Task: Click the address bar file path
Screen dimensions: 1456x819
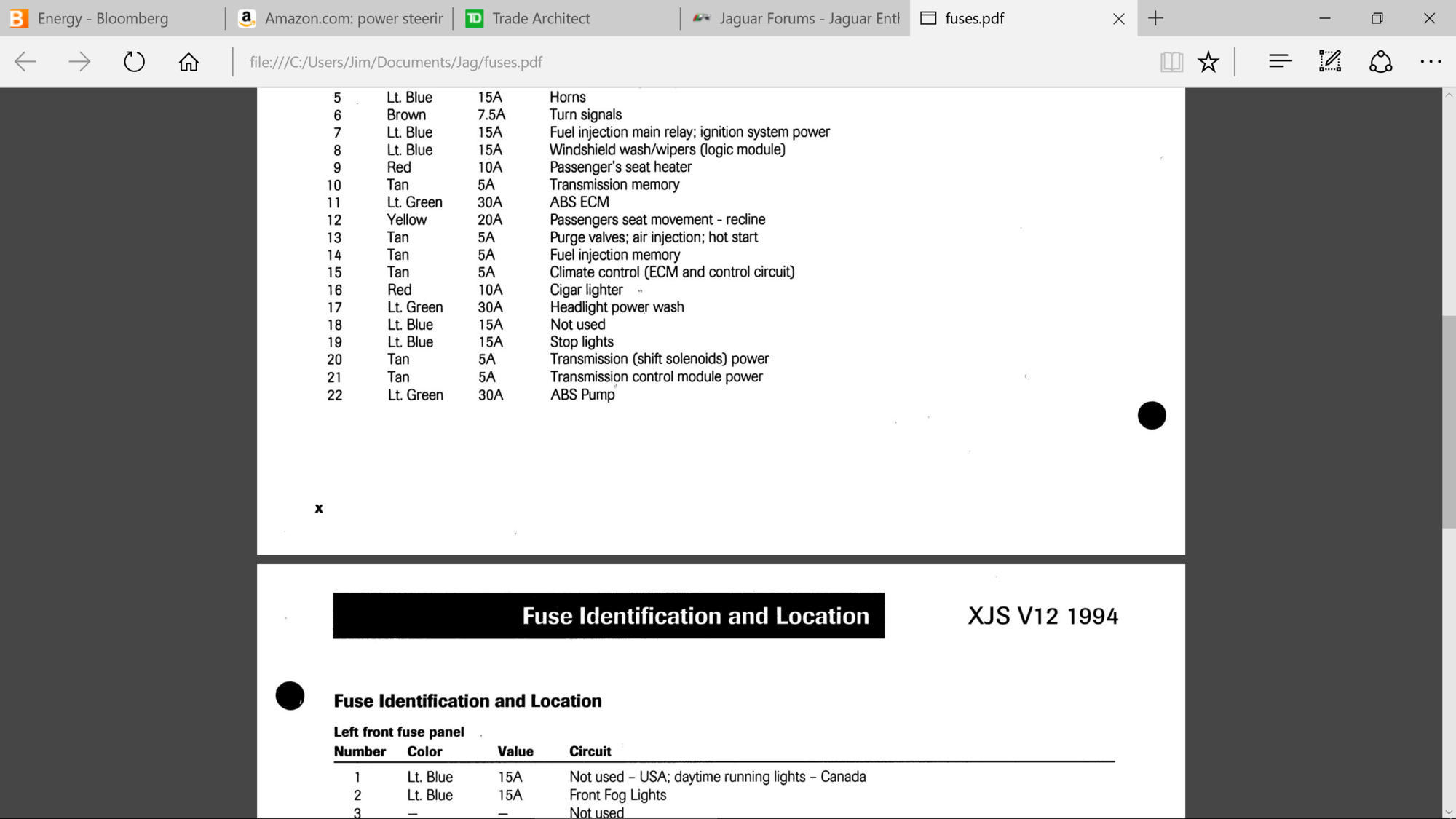Action: point(395,62)
